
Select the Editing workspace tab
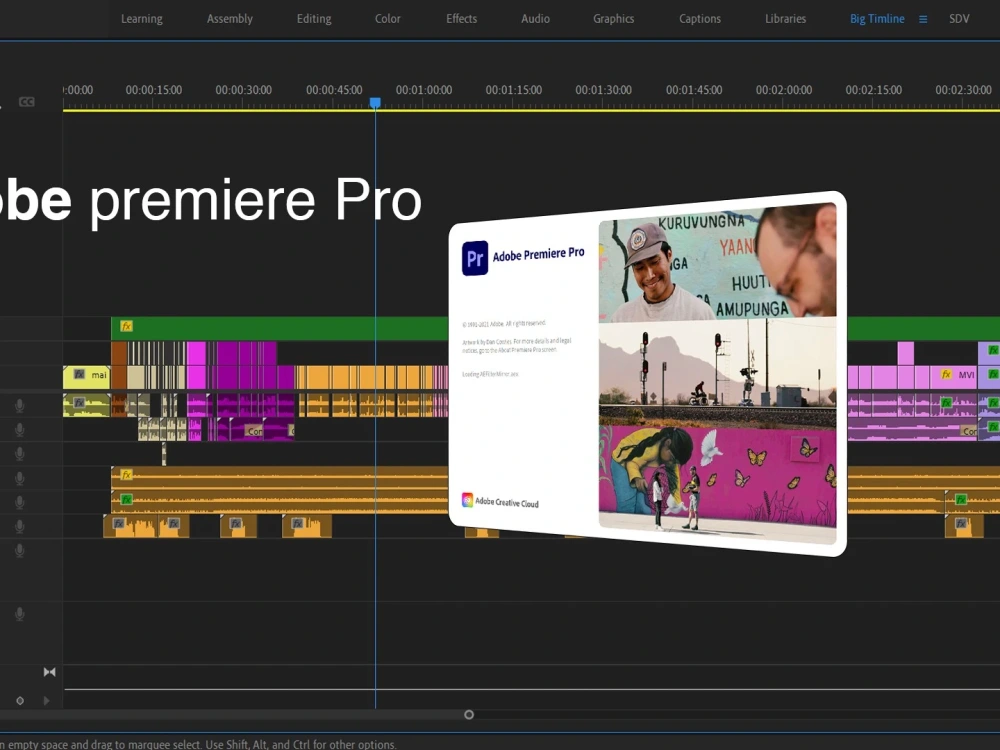tap(314, 18)
